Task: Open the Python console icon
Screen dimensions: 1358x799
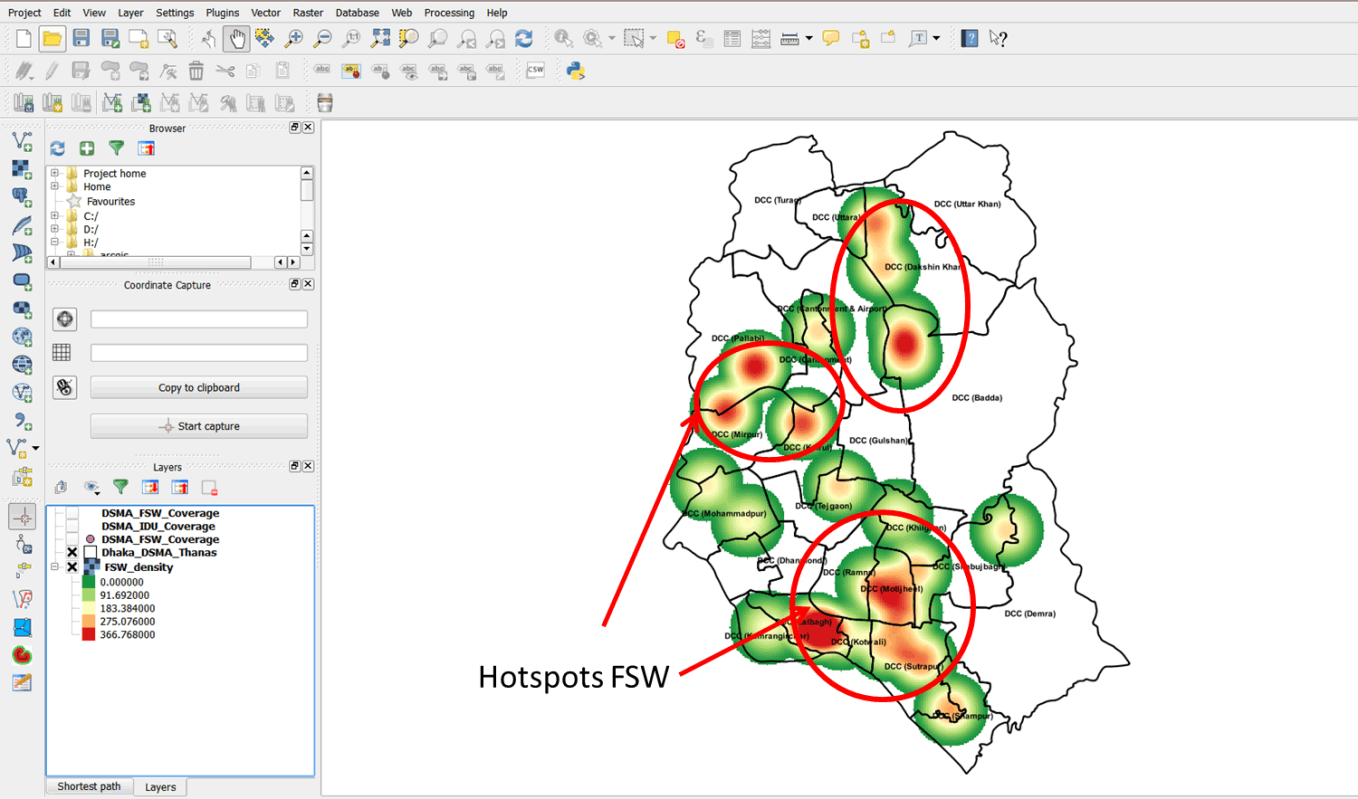Action: [575, 70]
